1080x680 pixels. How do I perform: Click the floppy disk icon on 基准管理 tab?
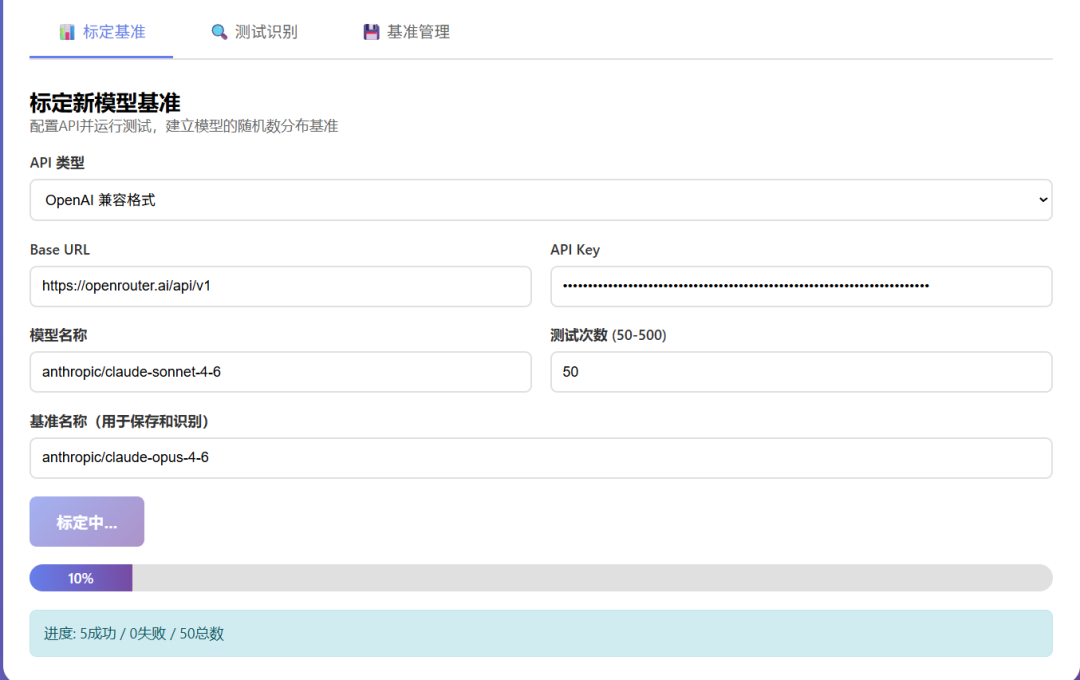point(371,32)
